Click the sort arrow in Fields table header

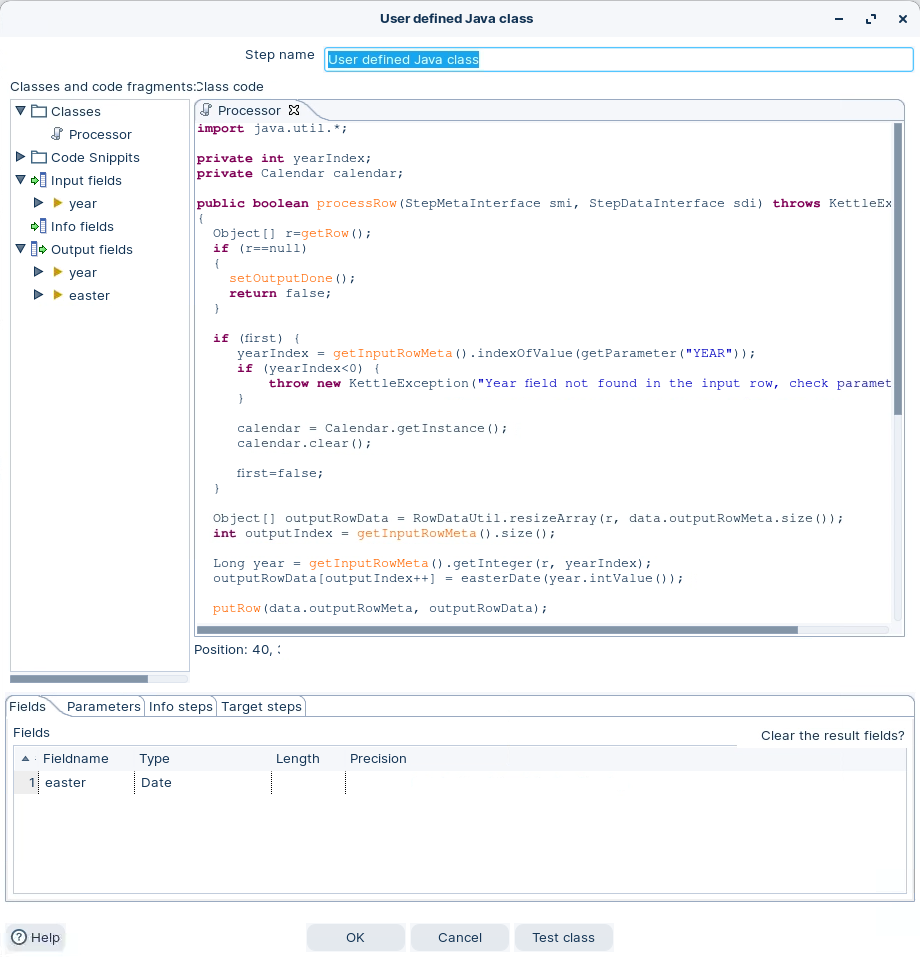tap(25, 759)
